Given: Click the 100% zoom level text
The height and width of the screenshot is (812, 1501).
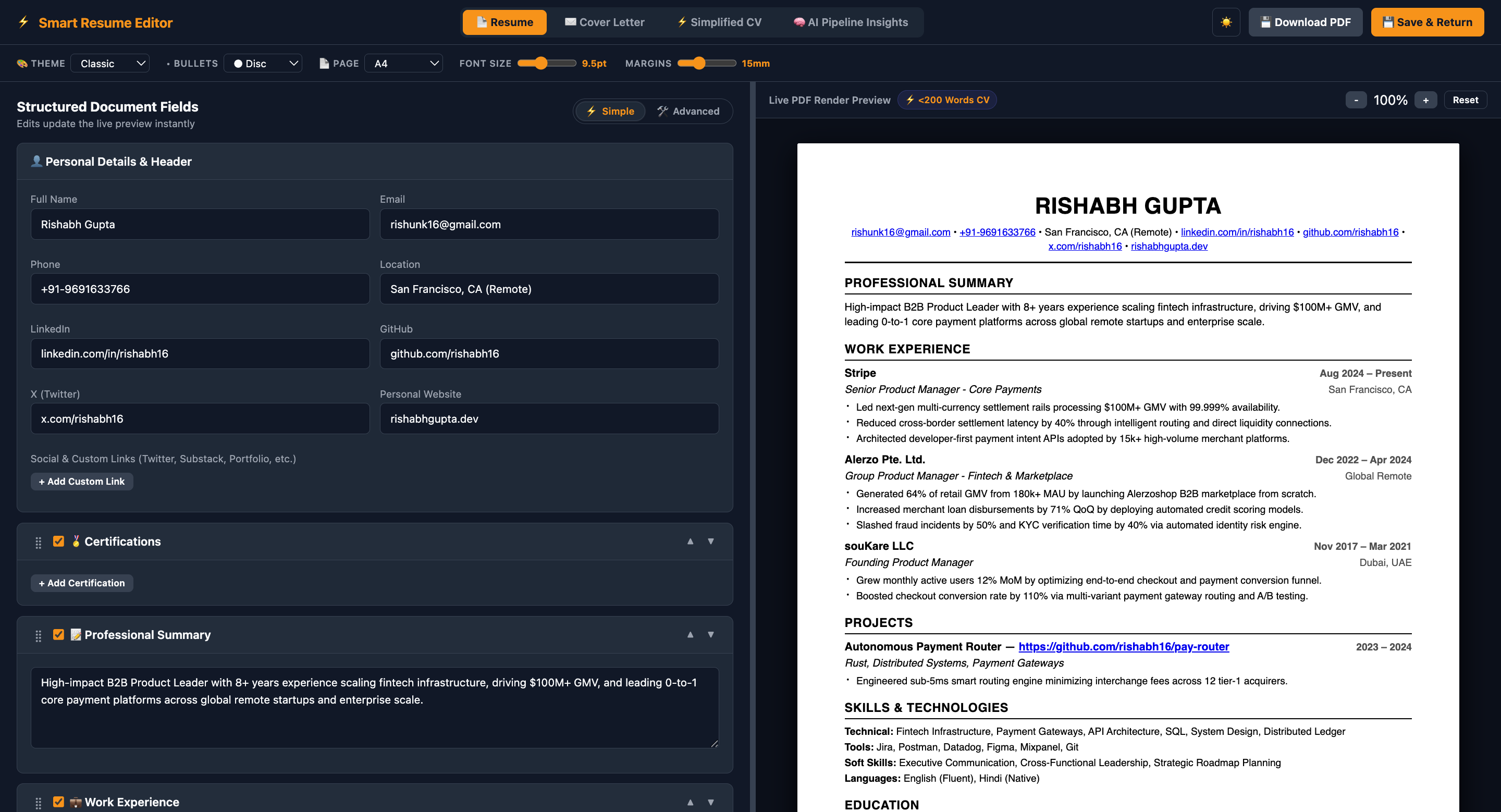Looking at the screenshot, I should pyautogui.click(x=1391, y=100).
